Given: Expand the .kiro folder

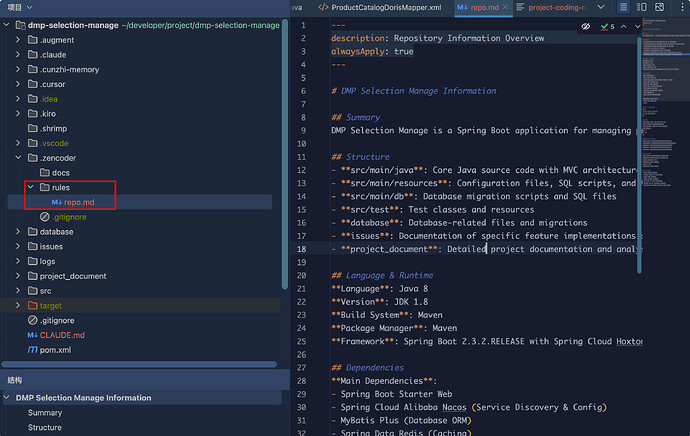Looking at the screenshot, I should point(18,114).
